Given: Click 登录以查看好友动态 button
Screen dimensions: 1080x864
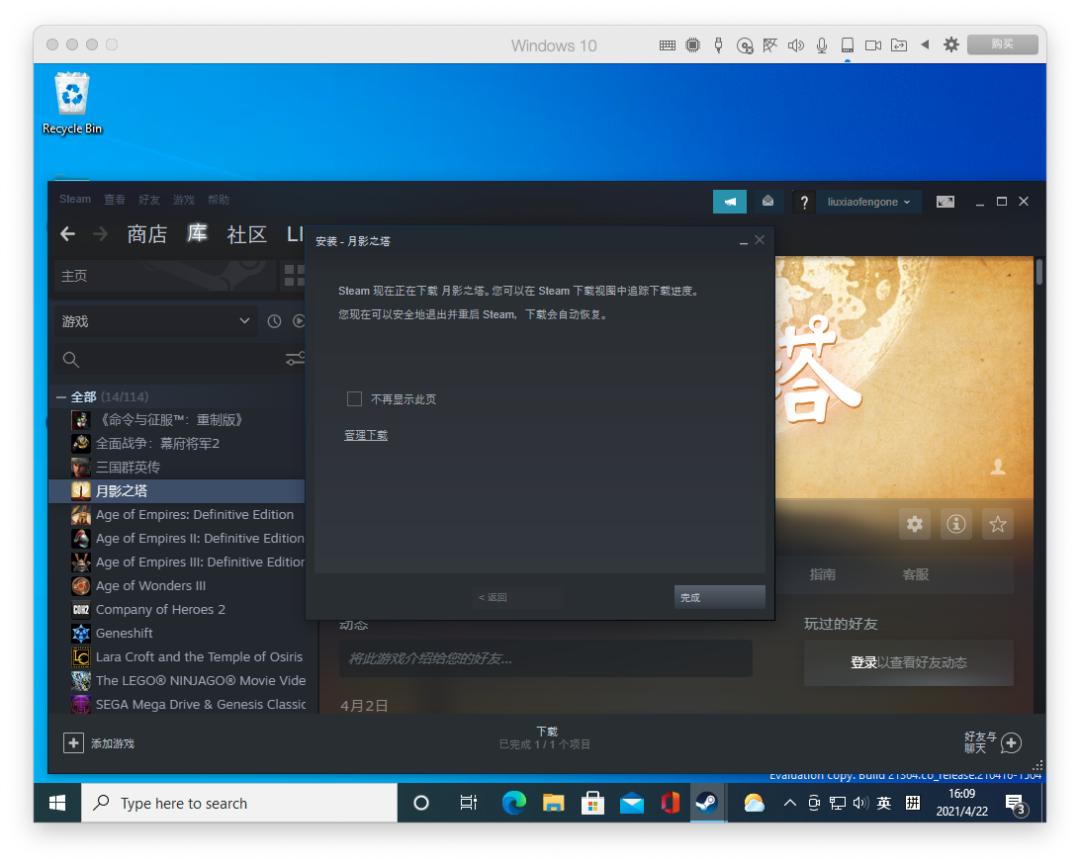Looking at the screenshot, I should click(908, 662).
